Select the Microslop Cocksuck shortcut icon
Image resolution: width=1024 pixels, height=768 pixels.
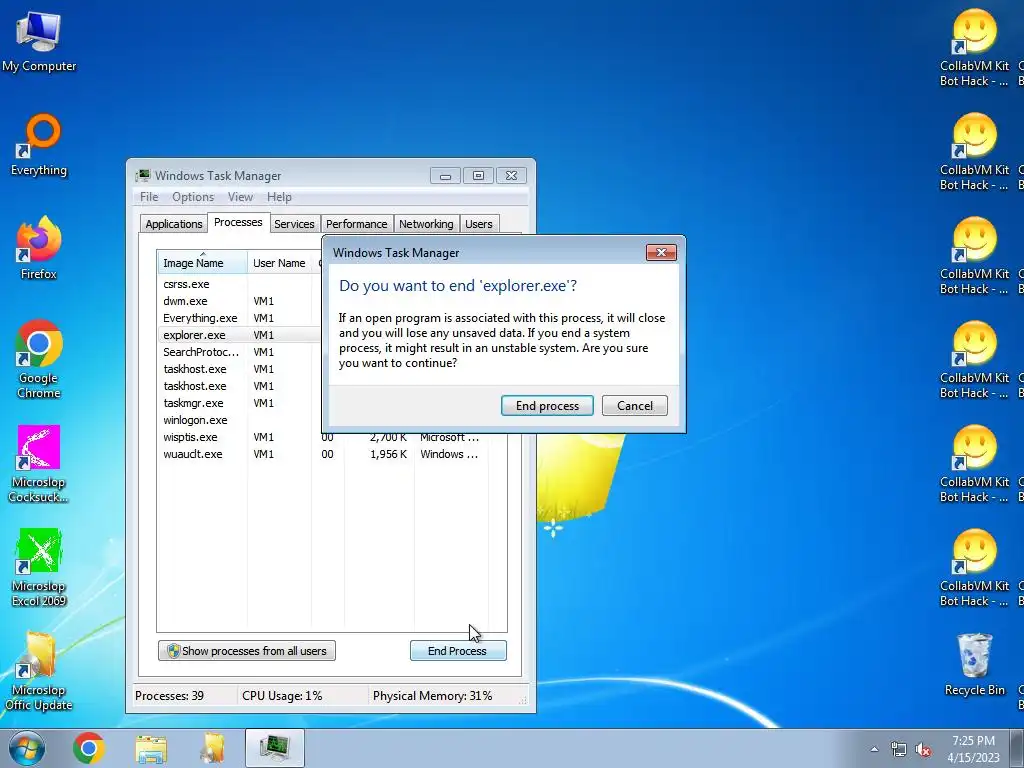[39, 464]
